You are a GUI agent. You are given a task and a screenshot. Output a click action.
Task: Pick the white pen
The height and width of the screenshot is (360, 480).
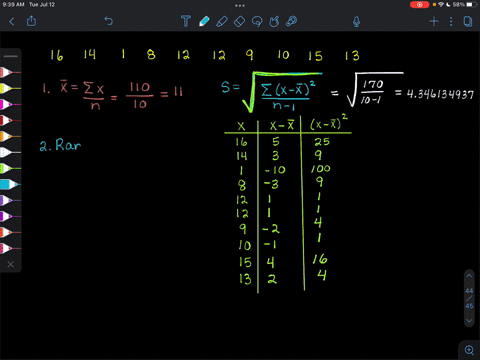[x=10, y=152]
